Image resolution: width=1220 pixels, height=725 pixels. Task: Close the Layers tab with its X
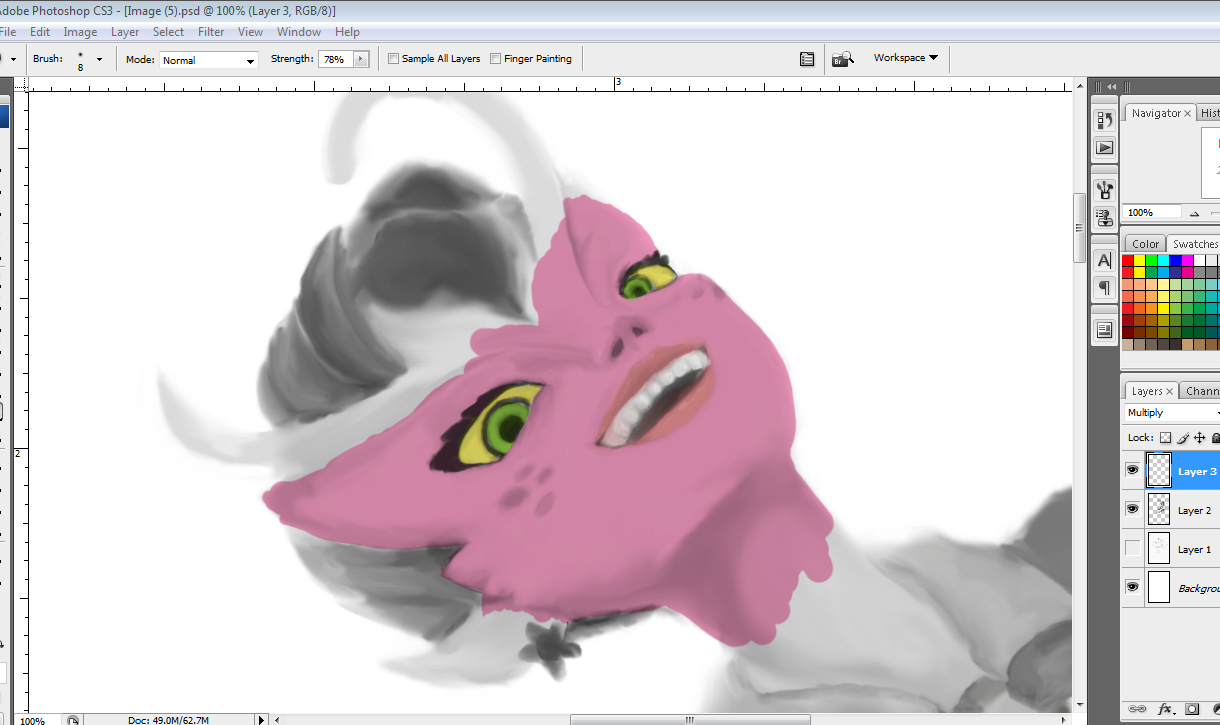coord(1170,392)
